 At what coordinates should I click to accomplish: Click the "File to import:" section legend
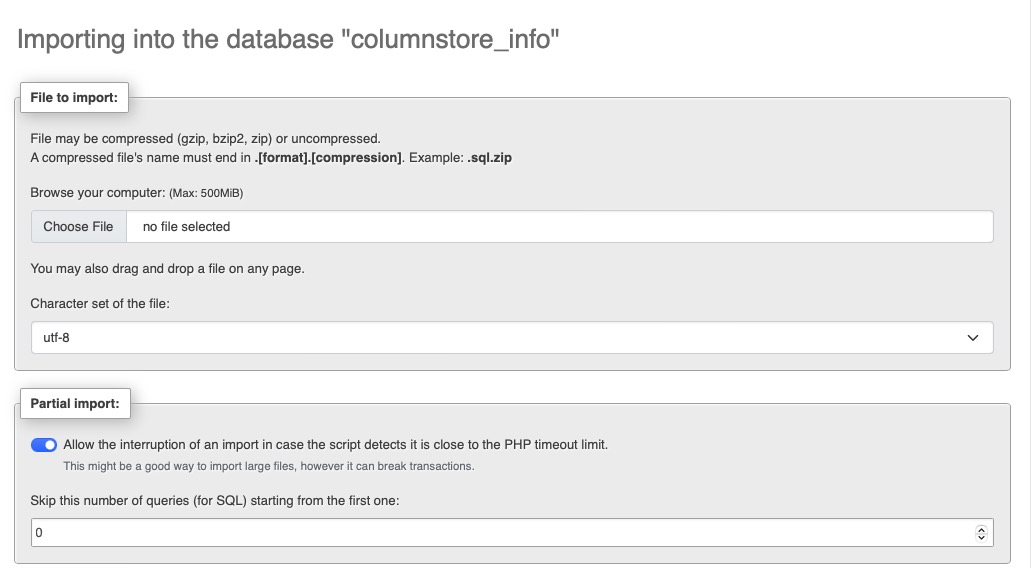pos(74,97)
